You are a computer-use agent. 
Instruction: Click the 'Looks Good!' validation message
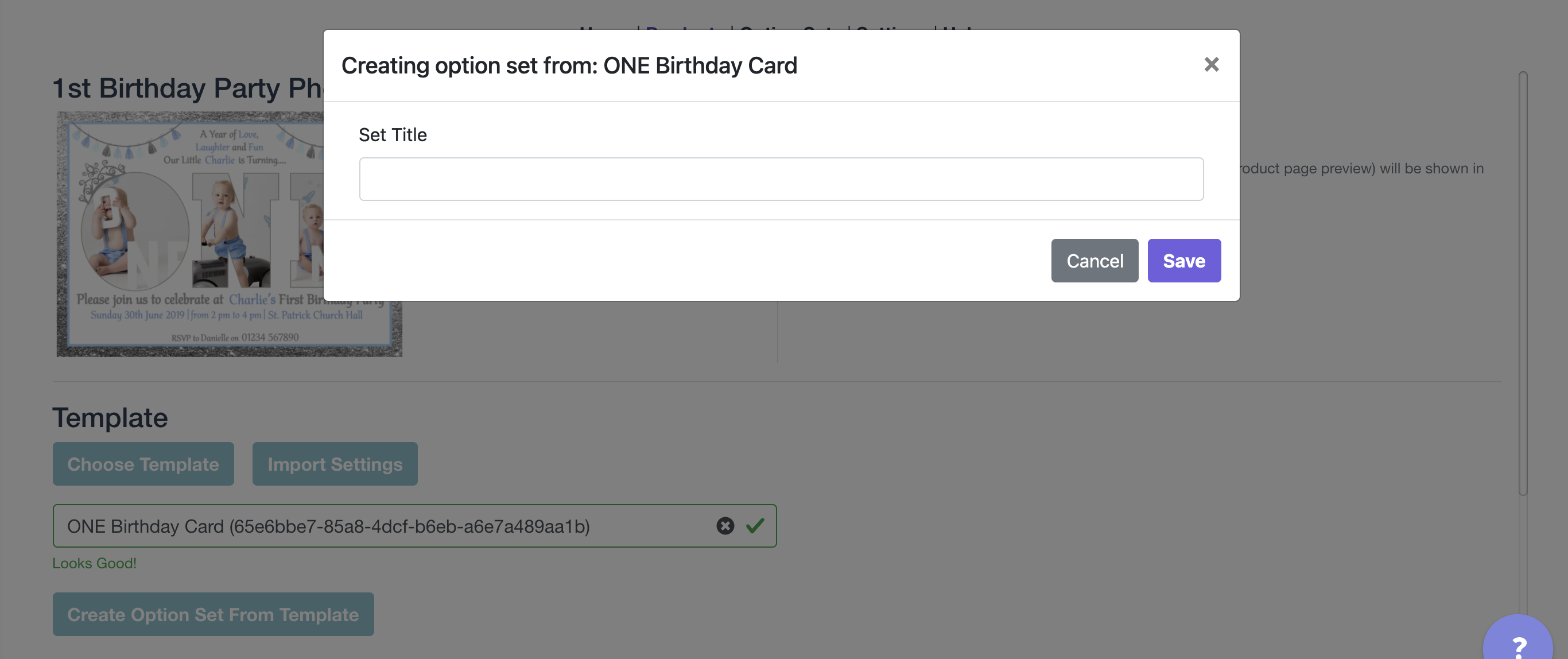pos(94,563)
